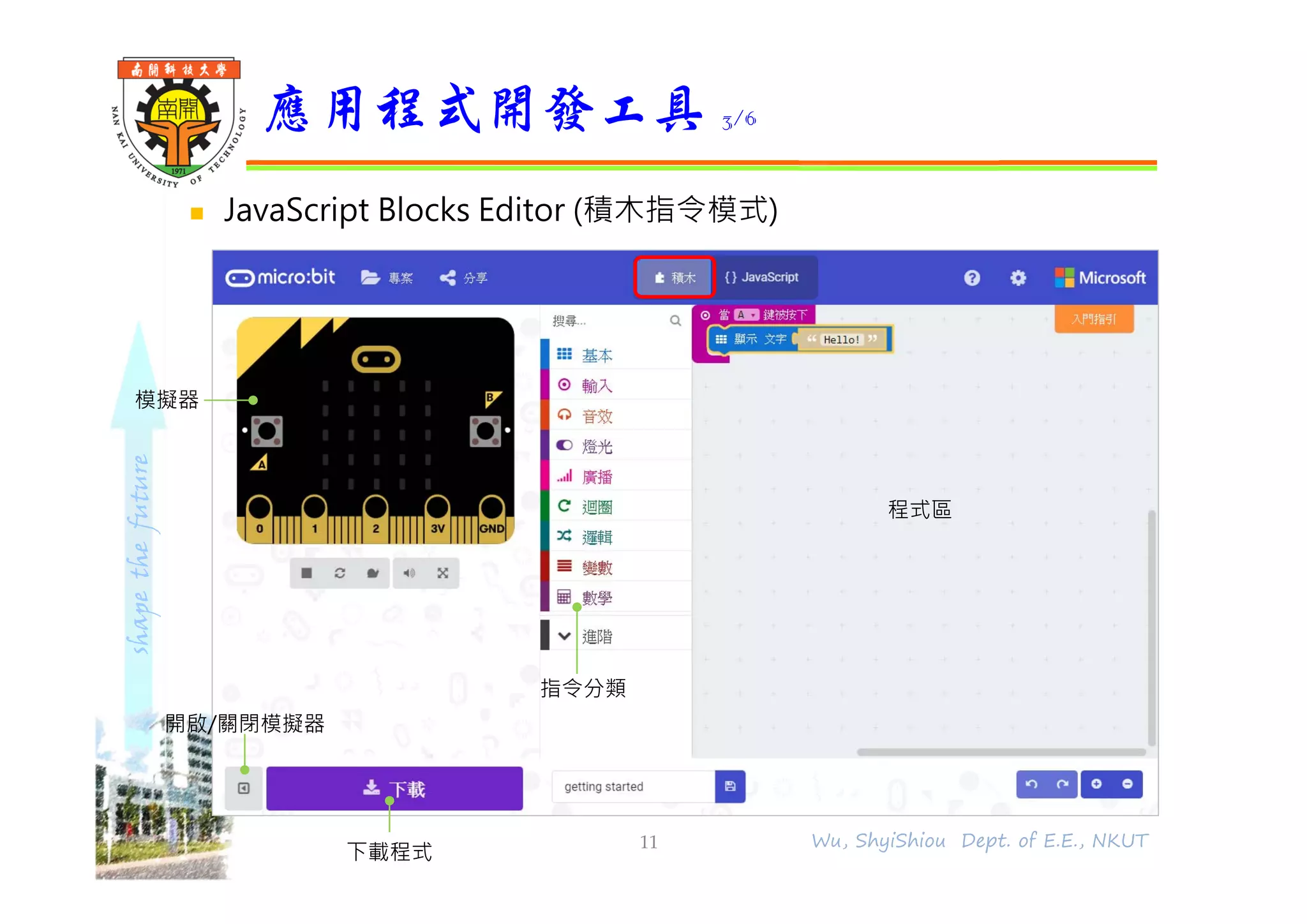Click the Microsoft logo
The width and height of the screenshot is (1307, 924).
coord(1100,278)
